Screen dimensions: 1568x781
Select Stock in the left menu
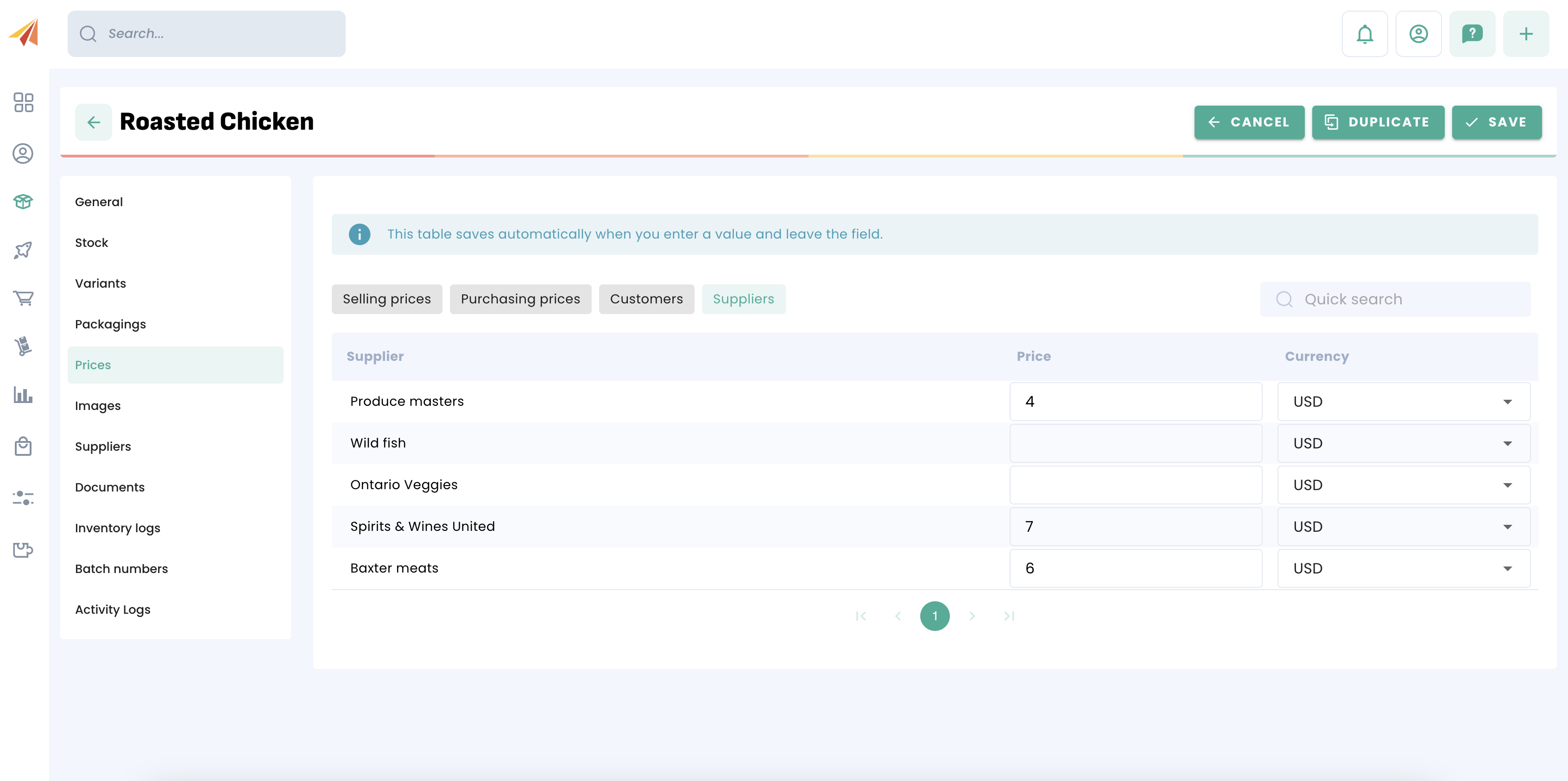(91, 243)
